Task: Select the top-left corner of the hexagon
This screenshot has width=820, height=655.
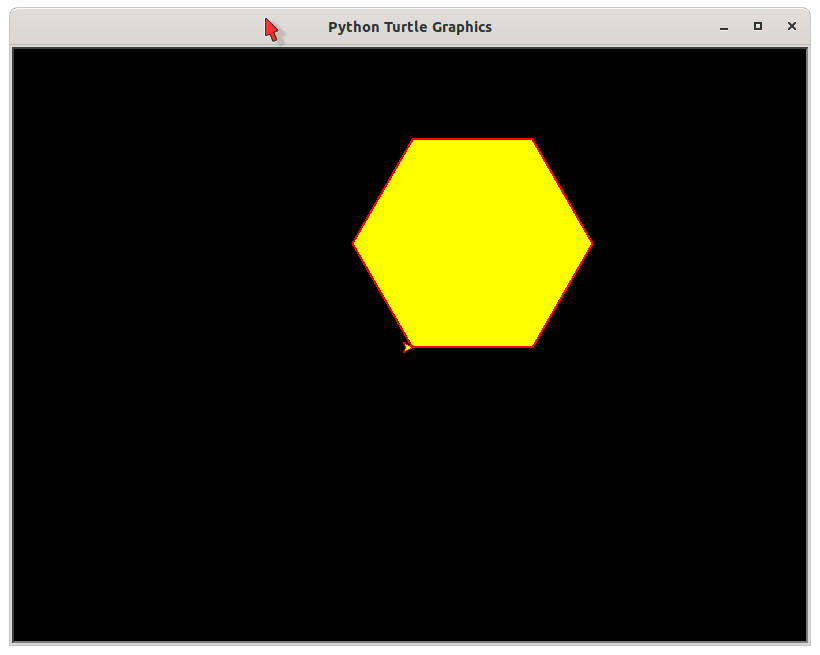Action: 413,139
